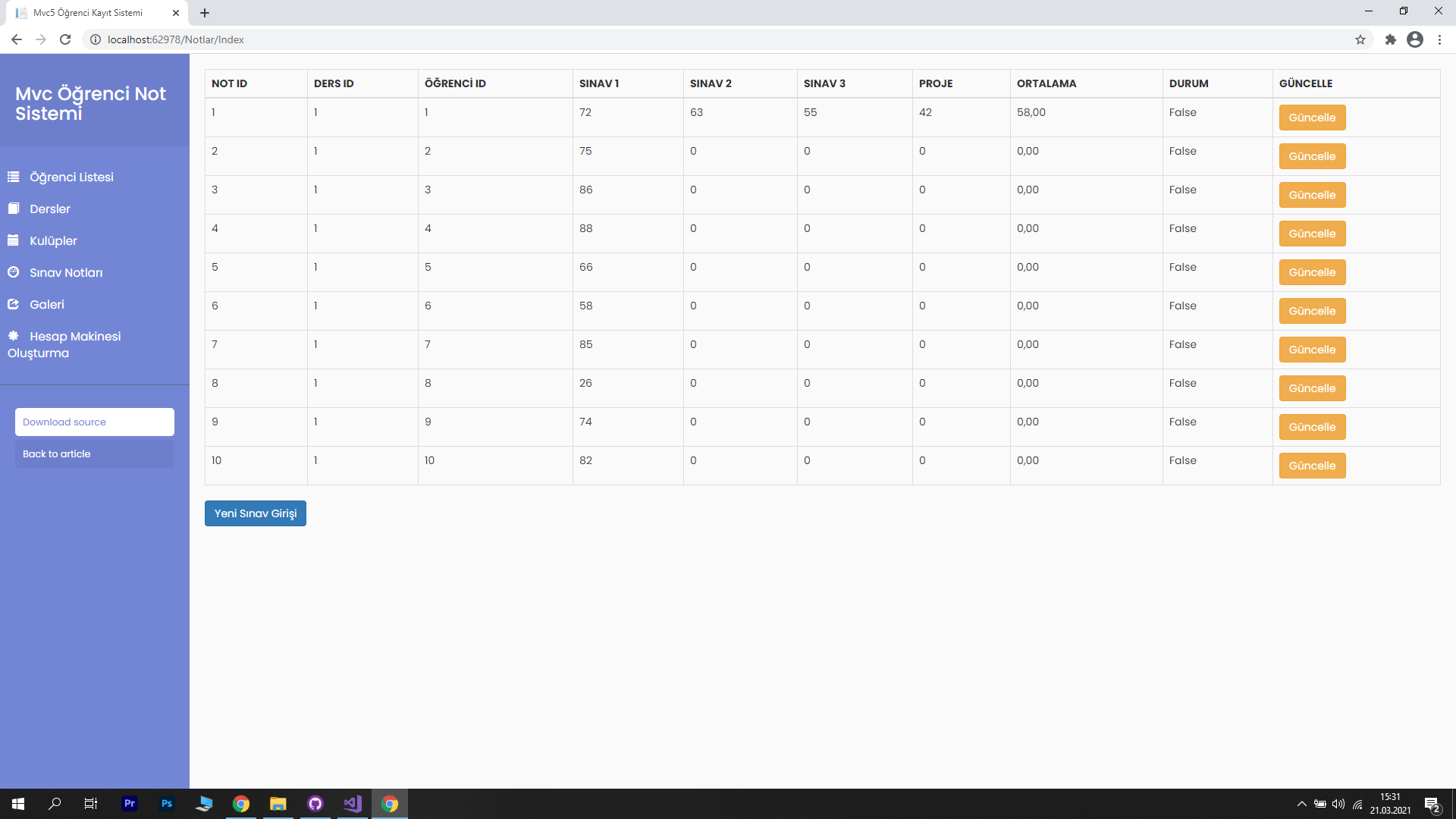
Task: Open Hesap Makinesi Oluşturma menu item
Action: click(95, 344)
